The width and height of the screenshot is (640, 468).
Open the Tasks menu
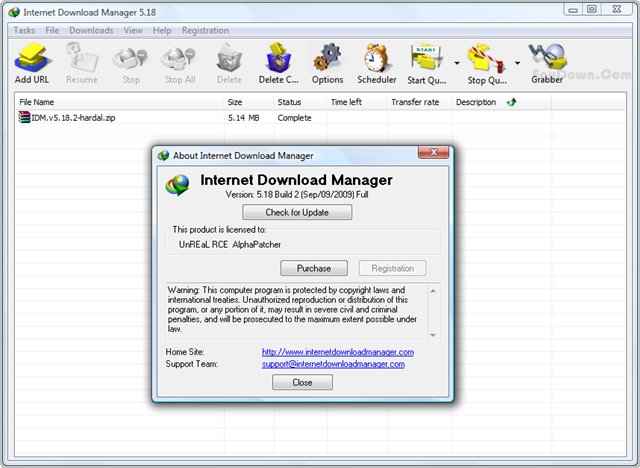[x=24, y=30]
